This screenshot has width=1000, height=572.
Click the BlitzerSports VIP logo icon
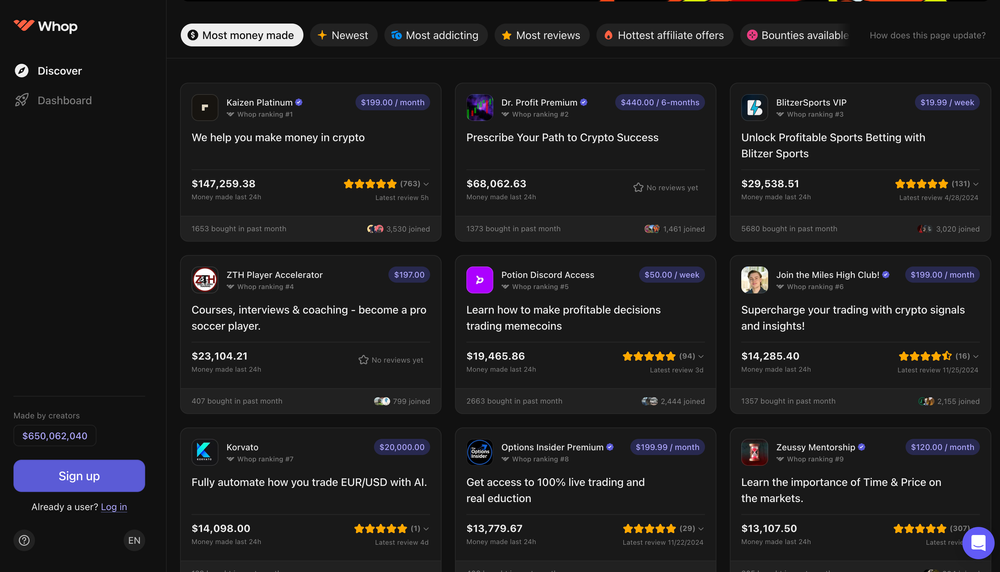click(x=754, y=108)
